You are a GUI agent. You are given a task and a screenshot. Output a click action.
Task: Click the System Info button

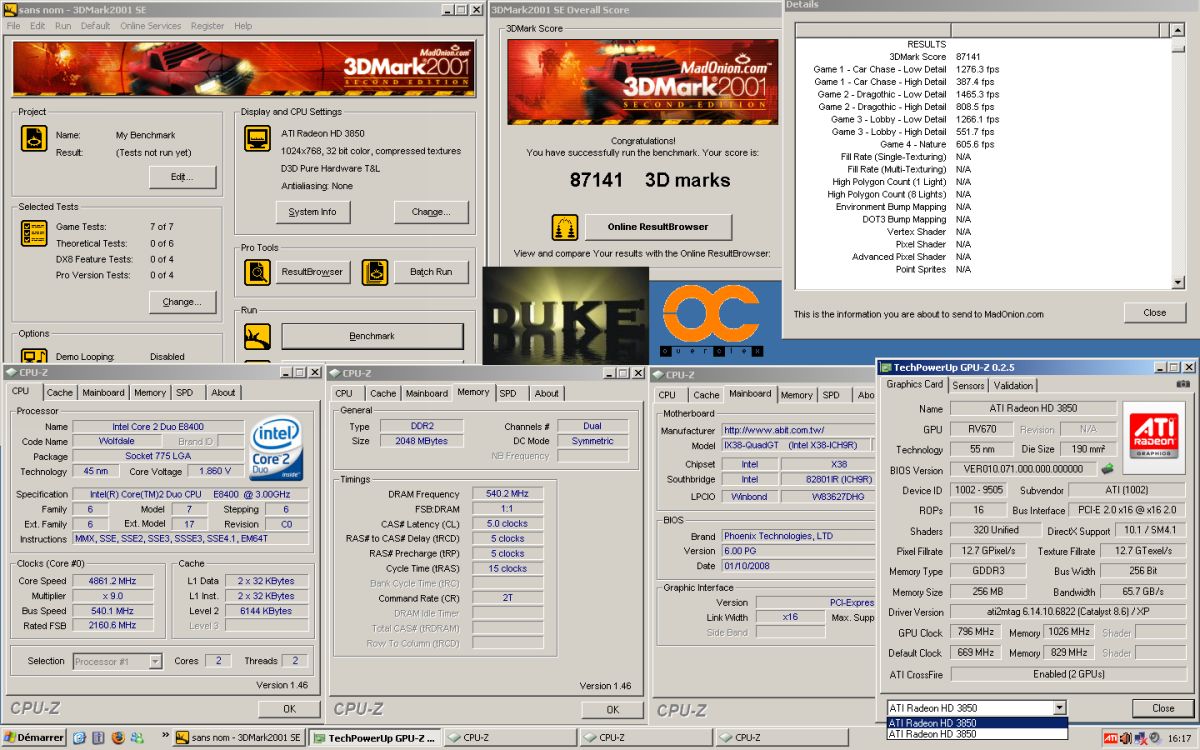point(312,212)
